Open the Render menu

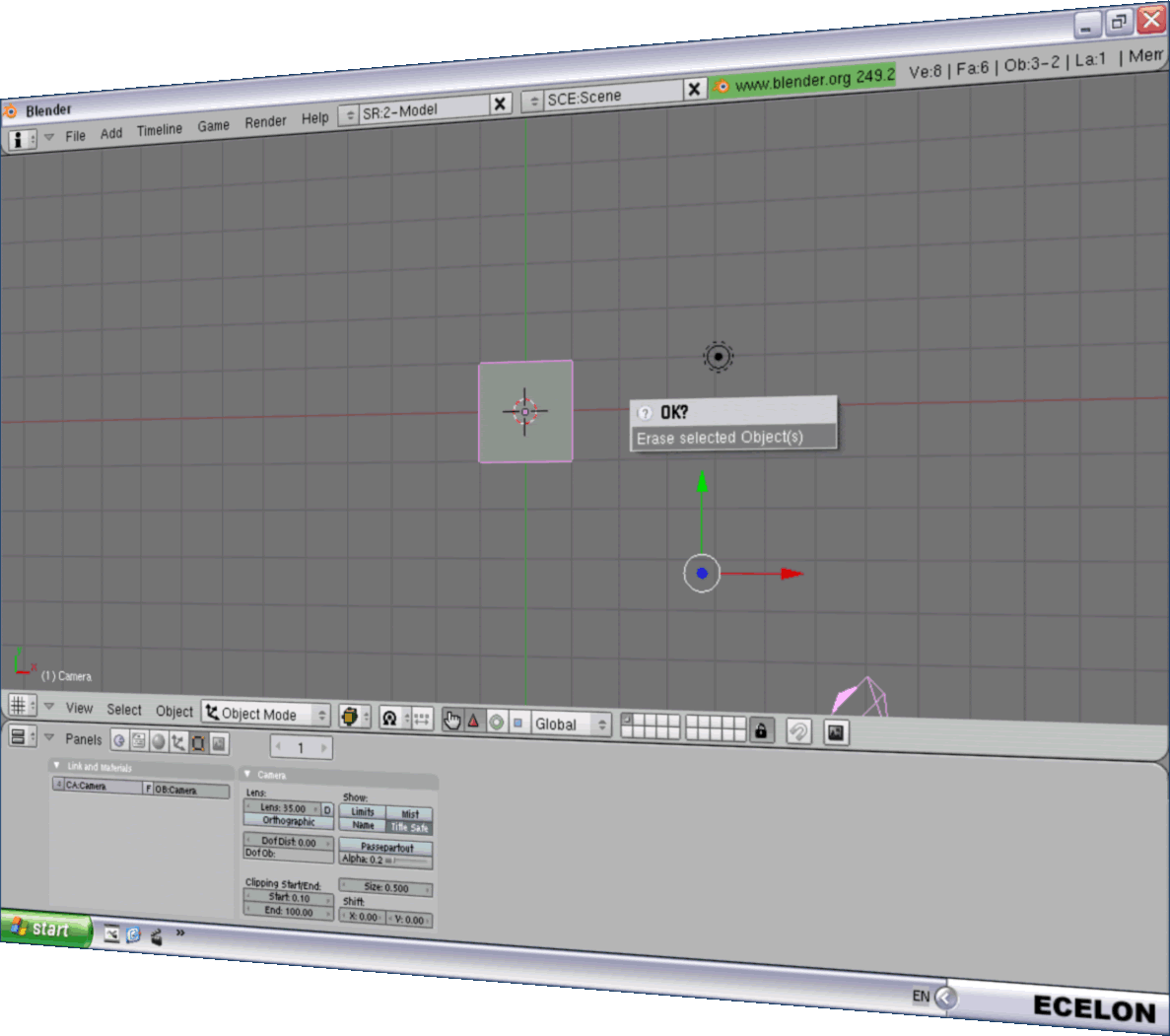[265, 121]
